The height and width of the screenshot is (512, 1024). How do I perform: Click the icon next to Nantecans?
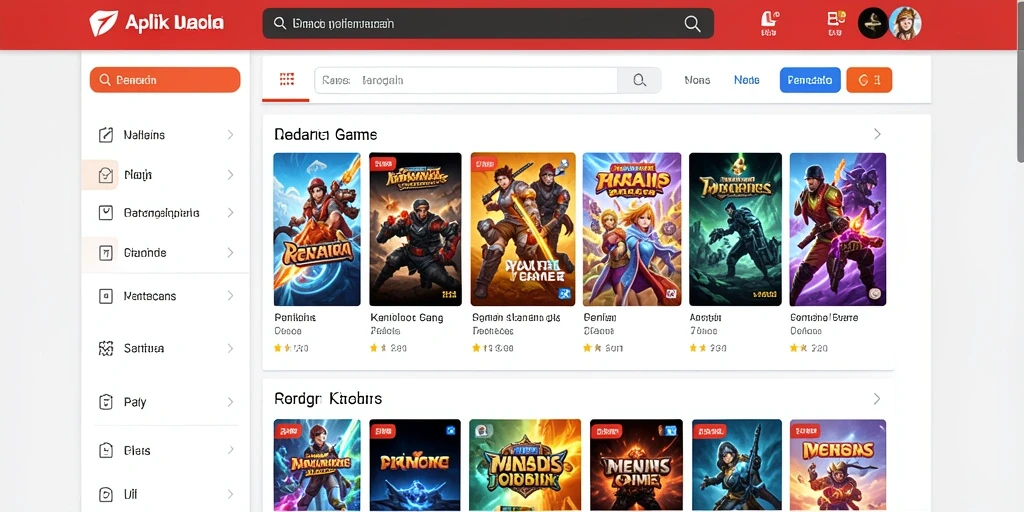(x=106, y=296)
